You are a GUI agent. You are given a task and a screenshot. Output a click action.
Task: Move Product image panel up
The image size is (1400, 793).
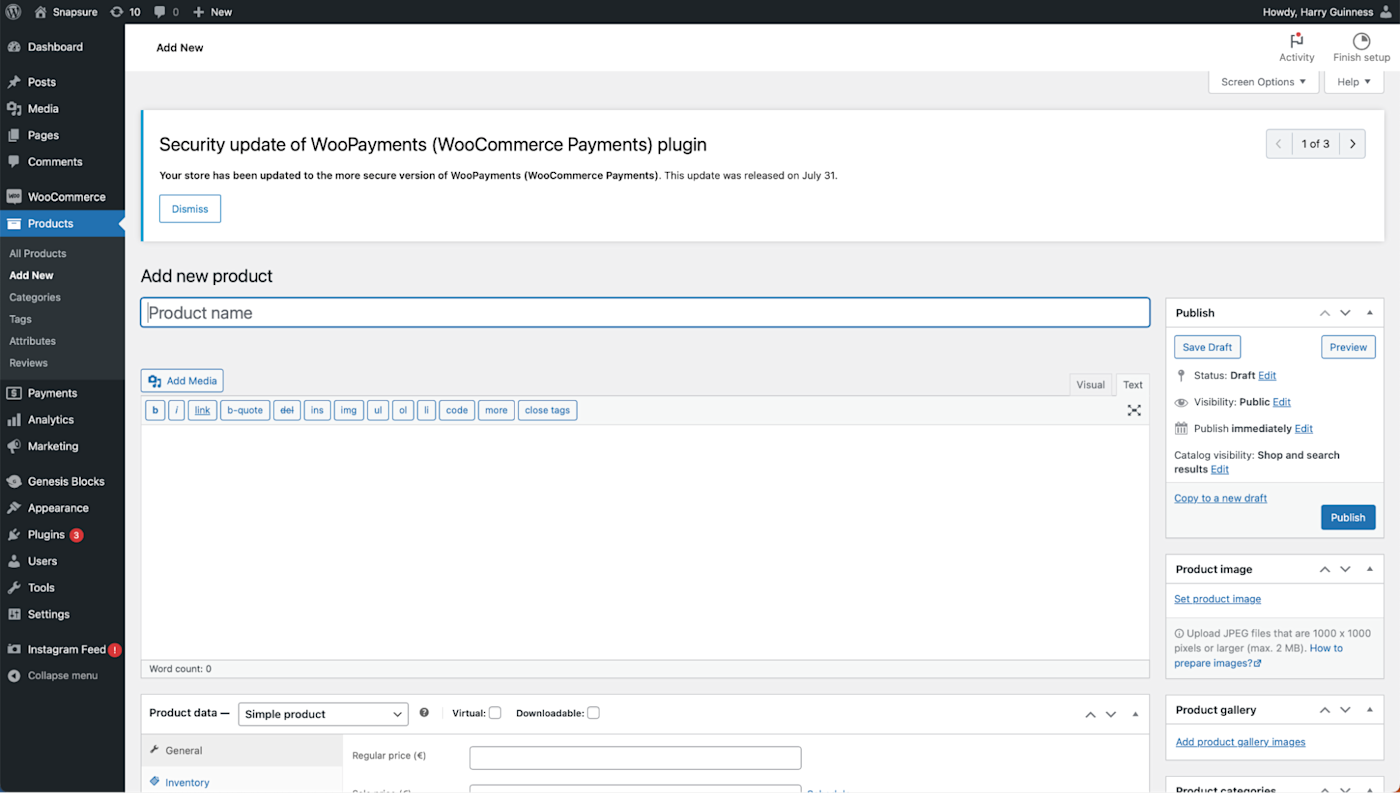1325,569
